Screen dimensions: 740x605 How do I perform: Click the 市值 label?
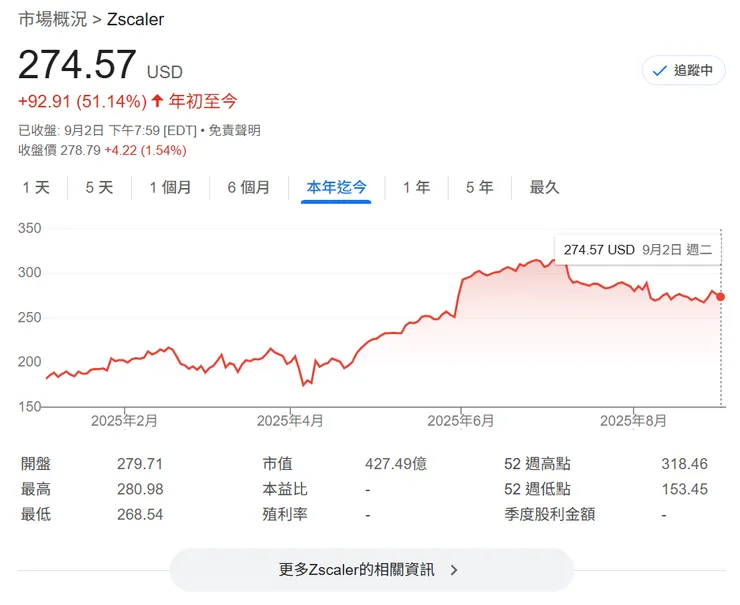(278, 464)
